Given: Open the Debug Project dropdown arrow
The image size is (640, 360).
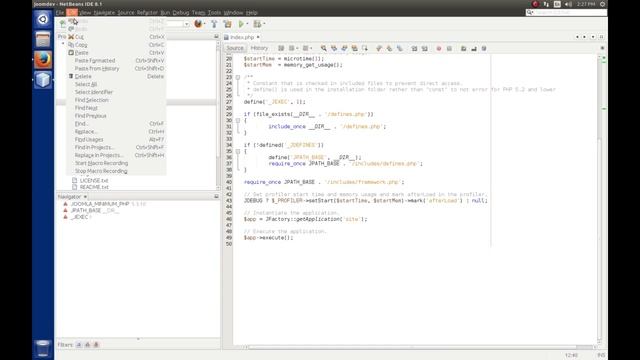Looking at the screenshot, I should point(264,24).
